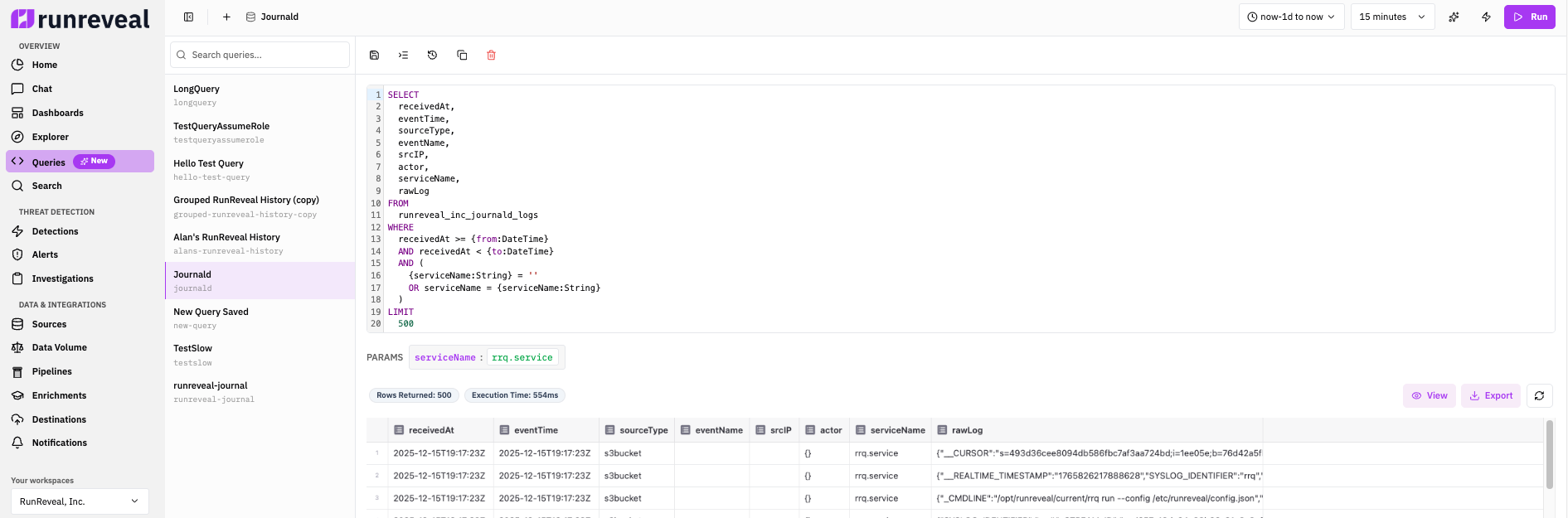Viewport: 1568px width, 518px height.
Task: Open query history with clock icon
Action: pyautogui.click(x=432, y=55)
